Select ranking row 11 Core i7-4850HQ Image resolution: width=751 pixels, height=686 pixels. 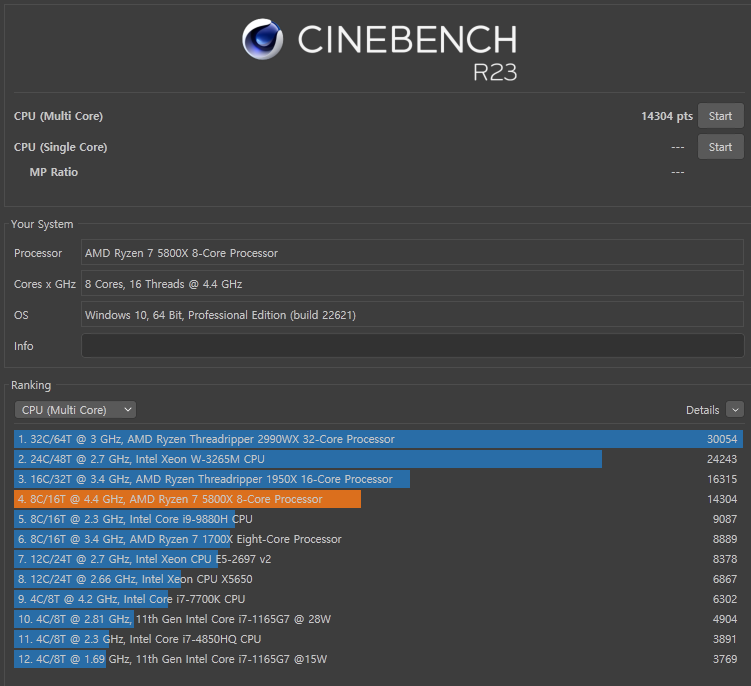tap(378, 639)
